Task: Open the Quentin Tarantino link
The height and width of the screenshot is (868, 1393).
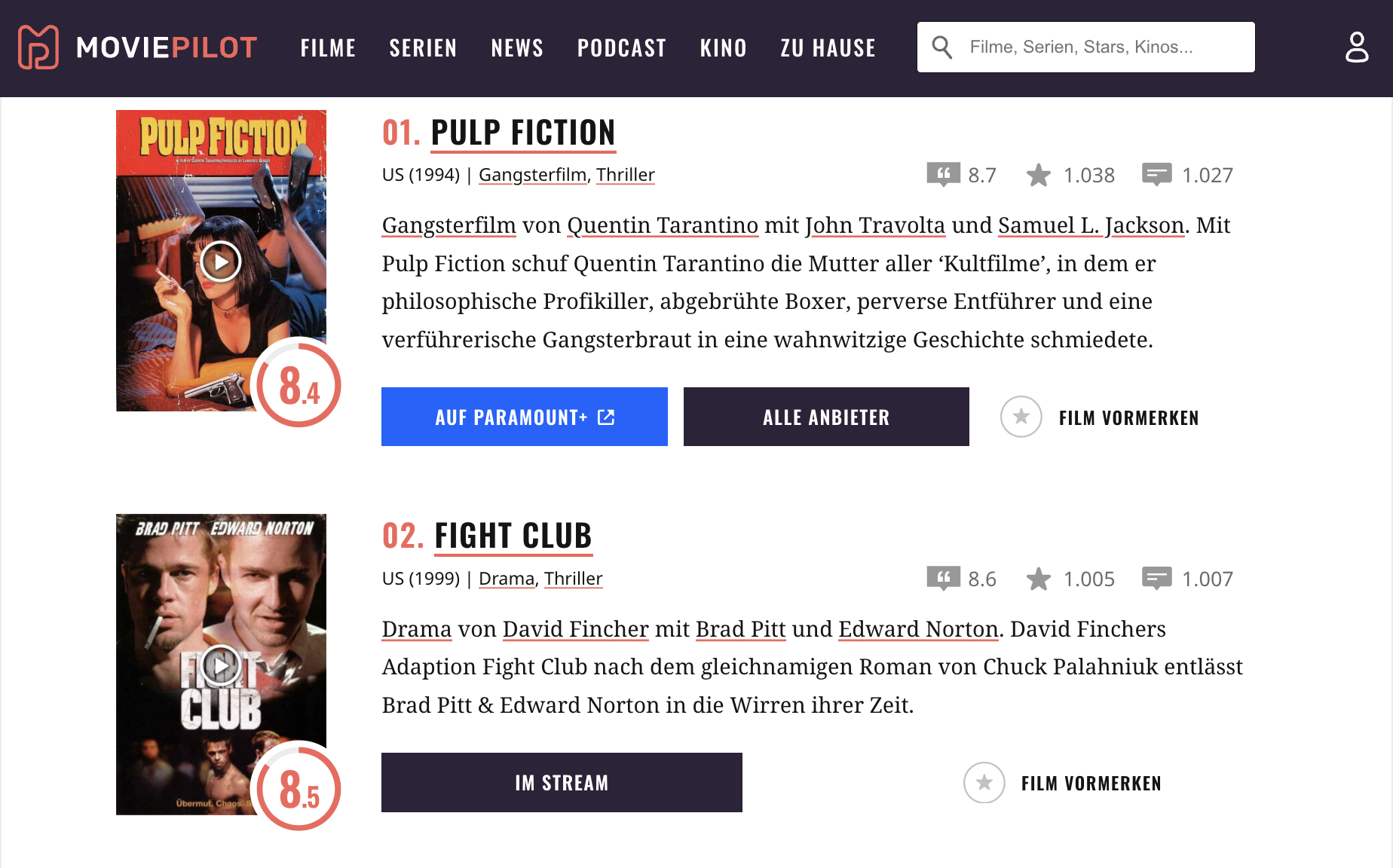Action: [662, 225]
